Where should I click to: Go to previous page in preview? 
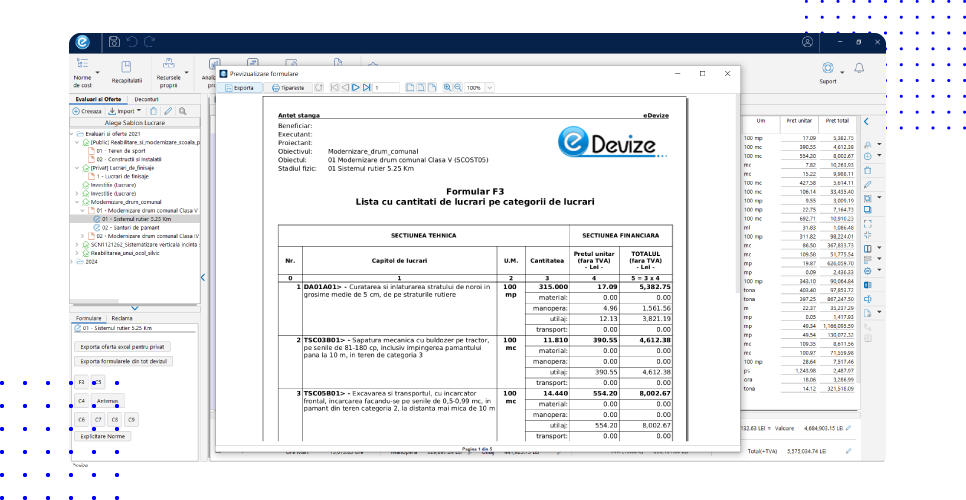pos(345,88)
